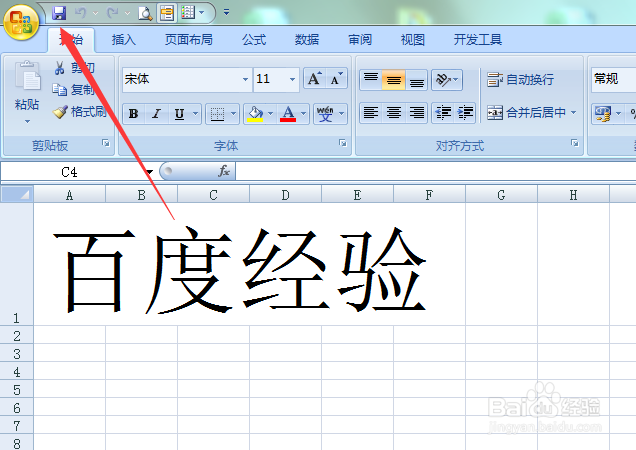Viewport: 636px width, 450px height.
Task: Click the 合并后居中 merge button
Action: (526, 112)
